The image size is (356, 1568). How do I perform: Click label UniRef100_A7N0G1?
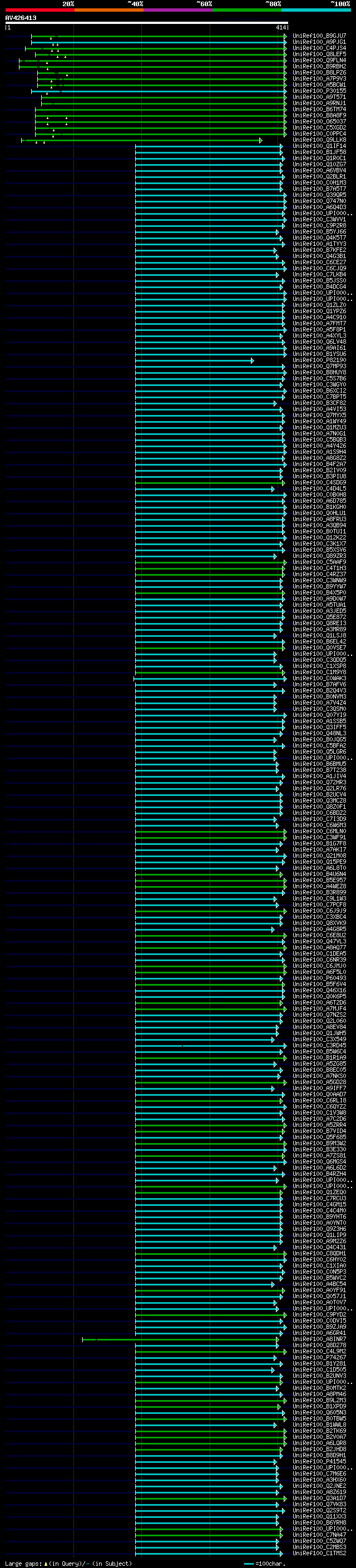tap(319, 433)
